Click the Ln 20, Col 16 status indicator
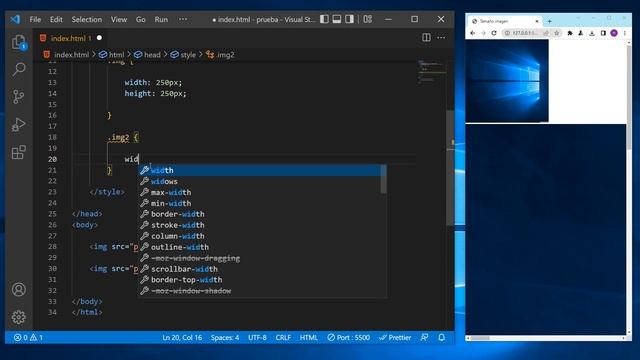This screenshot has height=360, width=640. point(182,338)
